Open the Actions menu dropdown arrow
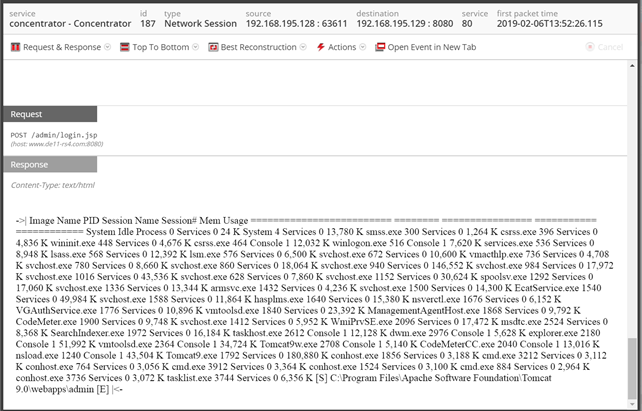The image size is (642, 411). 362,47
